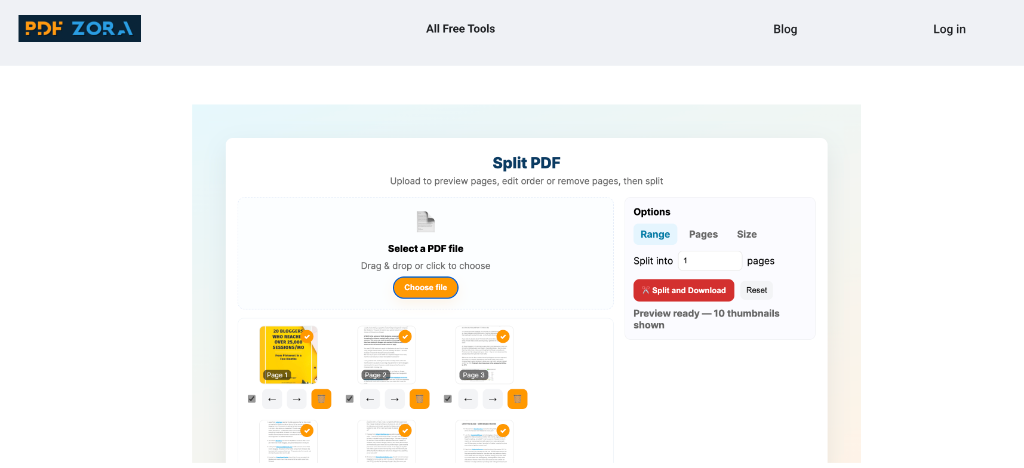Screen dimensions: 1024x468
Task: Click the PDF document icon in upload area
Action: tap(426, 222)
